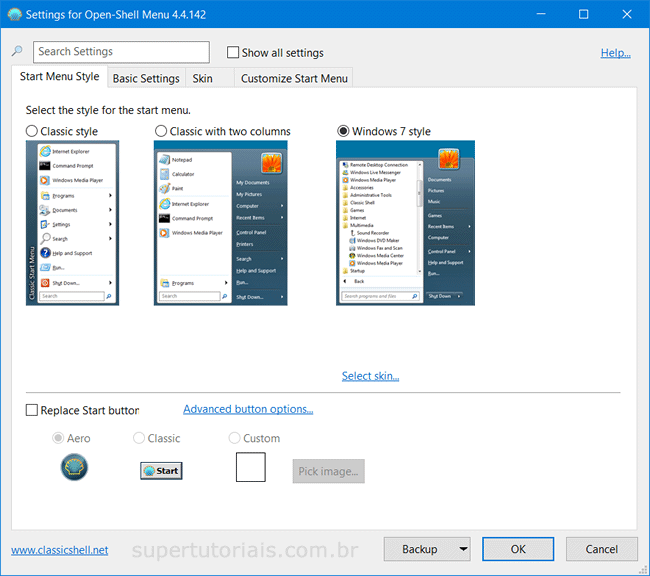Expand the Backup dropdown arrow

pos(461,549)
